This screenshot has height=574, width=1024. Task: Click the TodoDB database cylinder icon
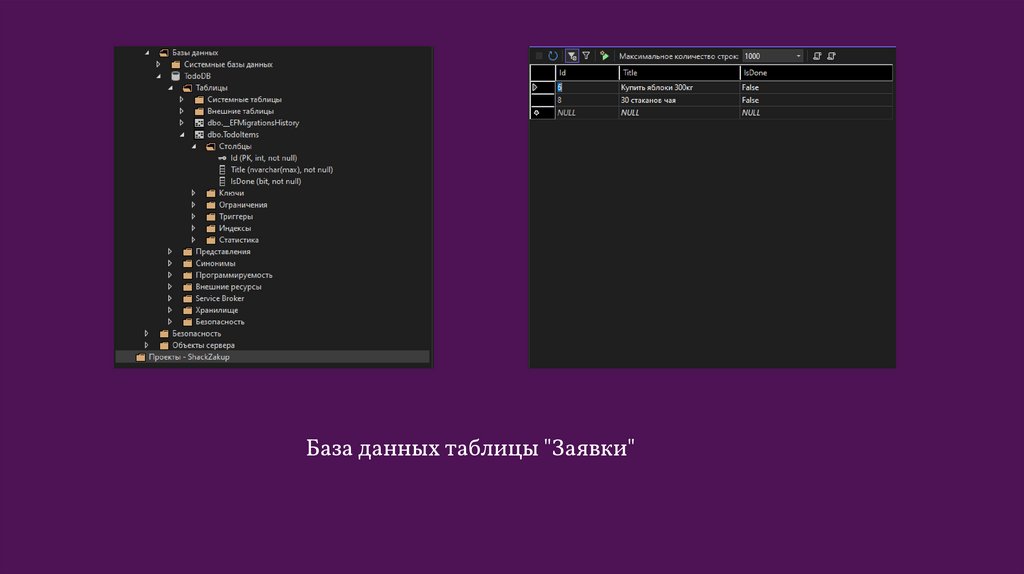(x=176, y=76)
